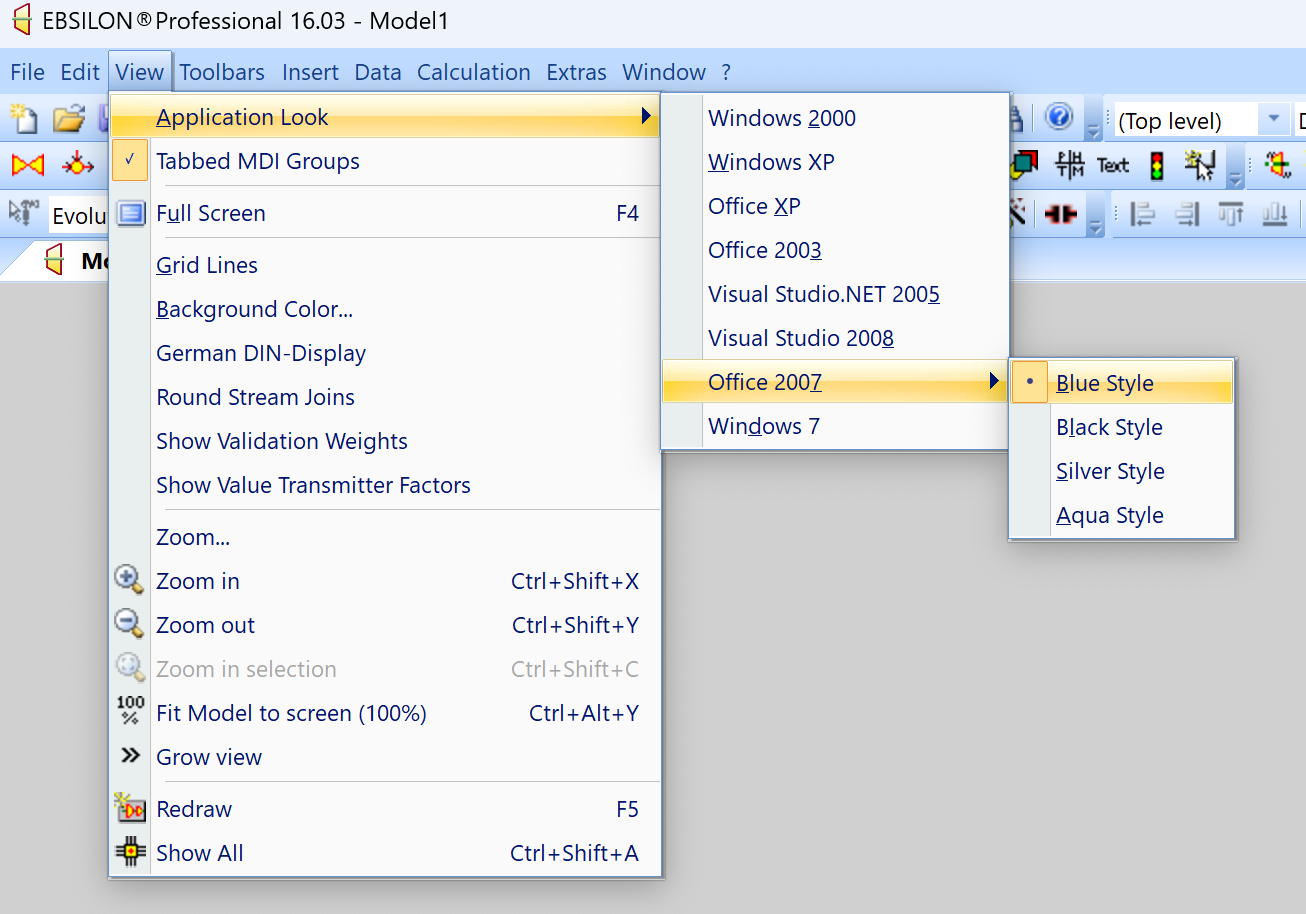
Task: Choose Full Screen menu entry
Action: click(x=385, y=213)
